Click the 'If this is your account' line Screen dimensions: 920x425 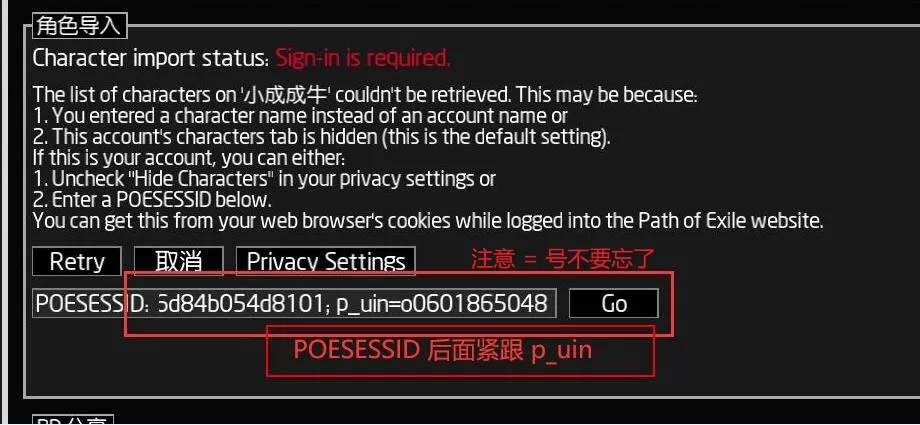click(189, 158)
